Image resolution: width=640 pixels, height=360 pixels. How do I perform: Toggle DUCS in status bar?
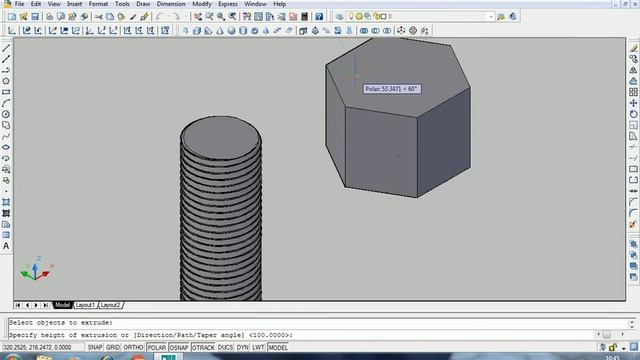click(225, 347)
